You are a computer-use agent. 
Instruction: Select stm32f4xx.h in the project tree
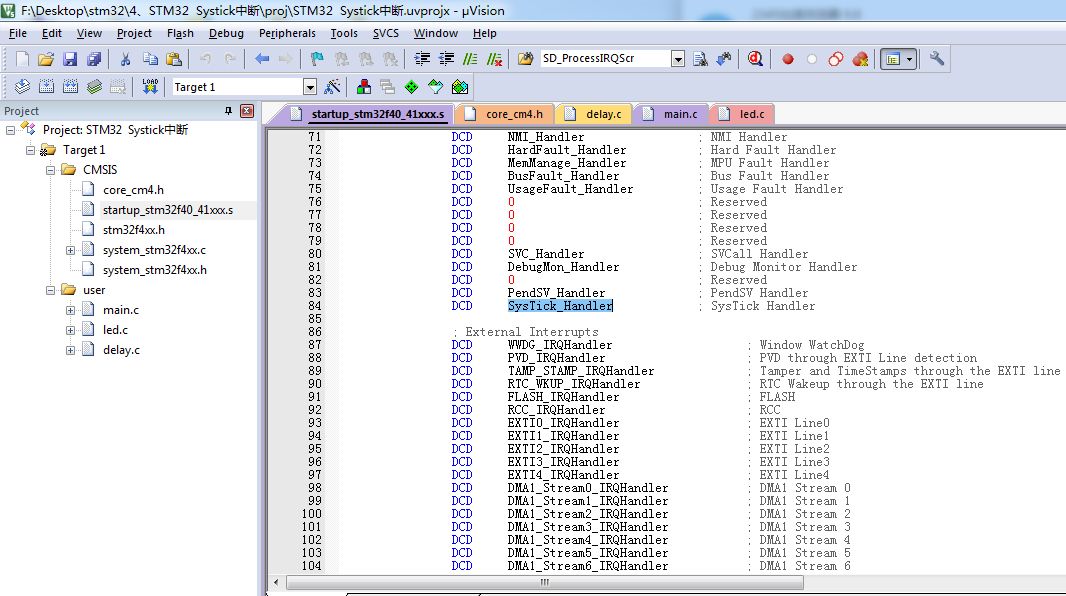point(133,230)
